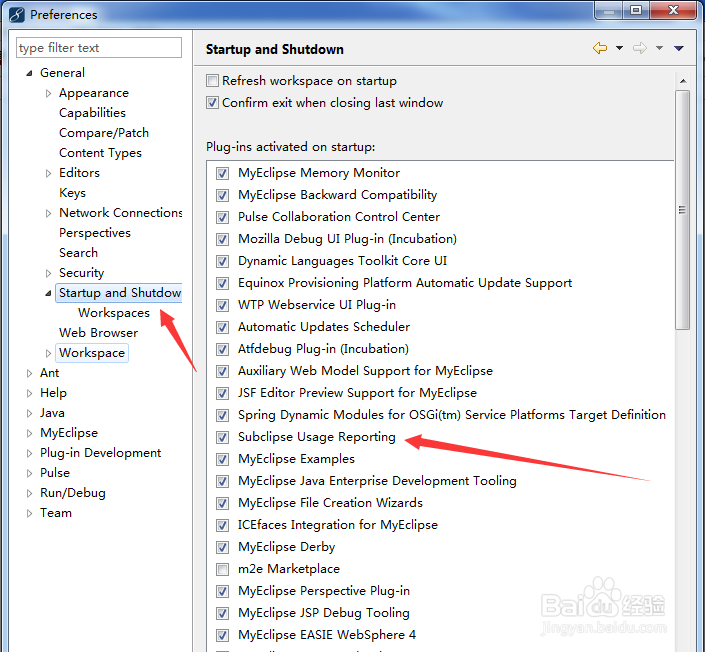The image size is (705, 652).
Task: Select Compare/Patch in the tree
Action: tap(104, 133)
